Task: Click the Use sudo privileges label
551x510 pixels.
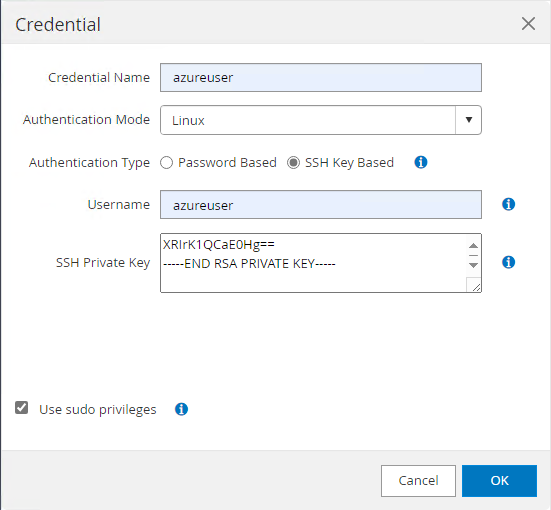Action: [98, 409]
